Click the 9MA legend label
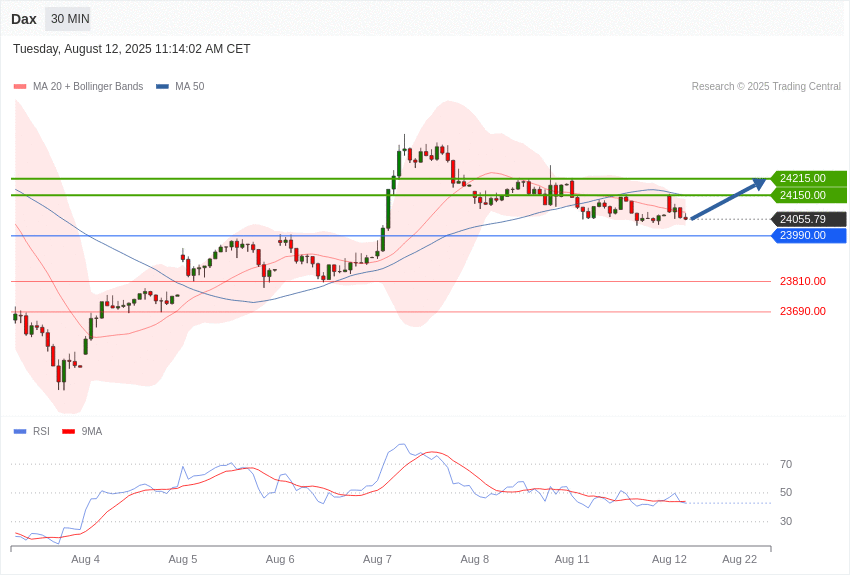The height and width of the screenshot is (576, 850). point(92,431)
